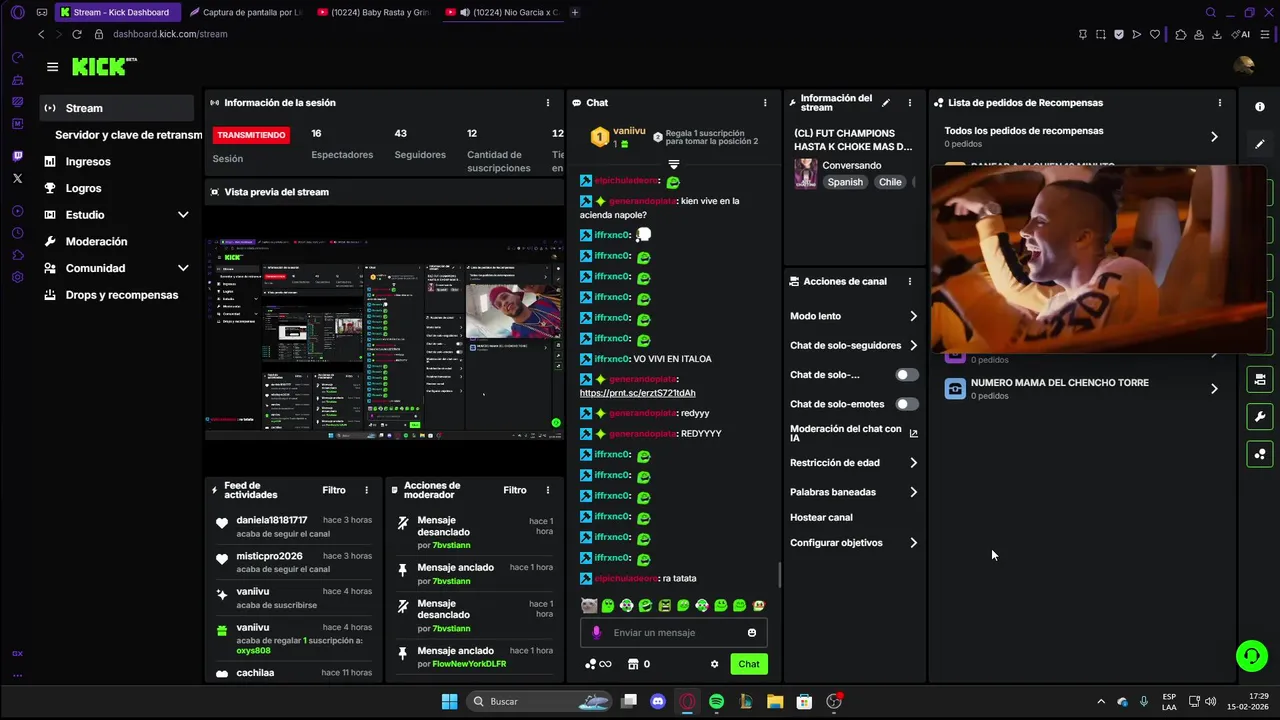1280x720 pixels.
Task: Click the wrench icon in right rail
Action: pyautogui.click(x=1260, y=417)
